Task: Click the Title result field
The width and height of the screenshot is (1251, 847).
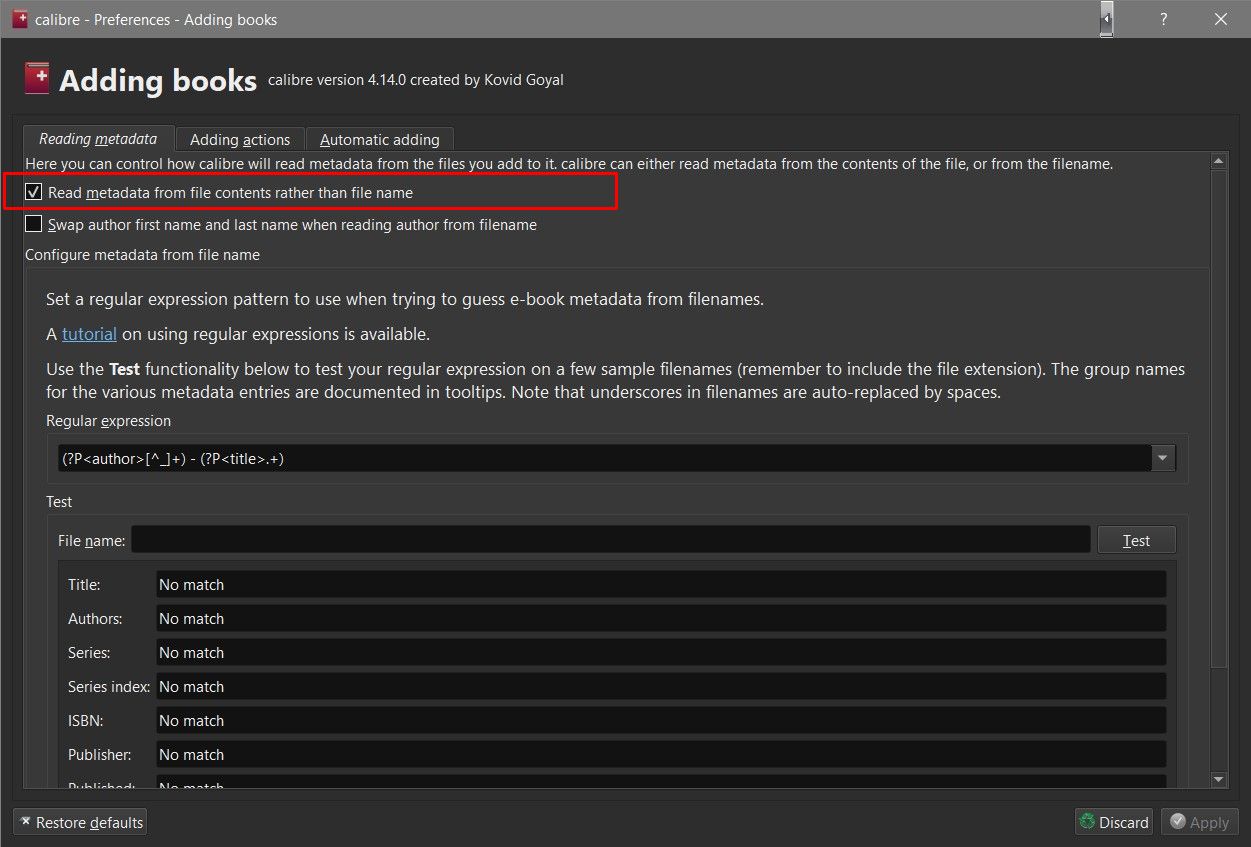Action: pos(661,585)
